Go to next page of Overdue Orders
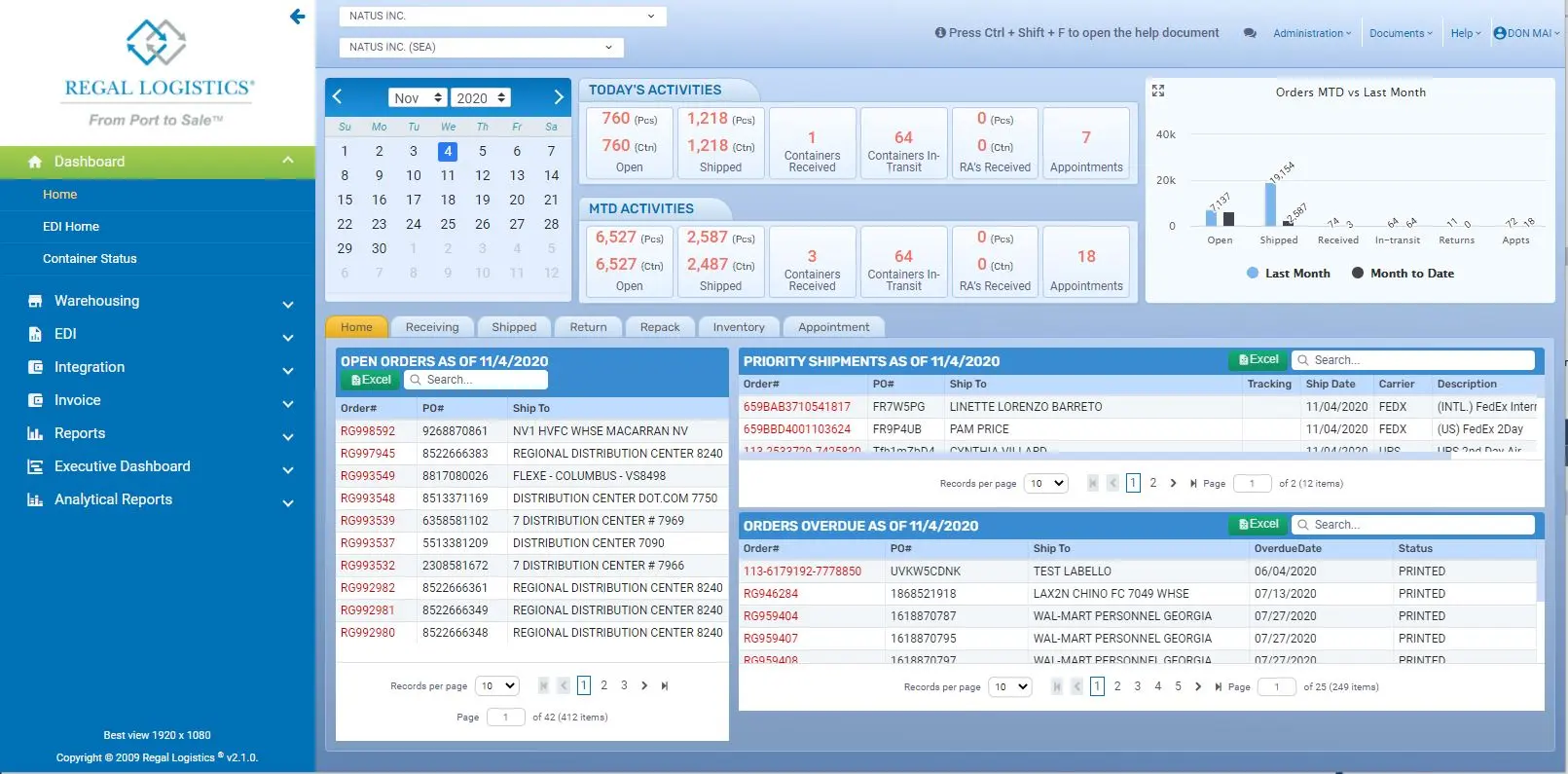This screenshot has width=1568, height=774. point(1198,686)
